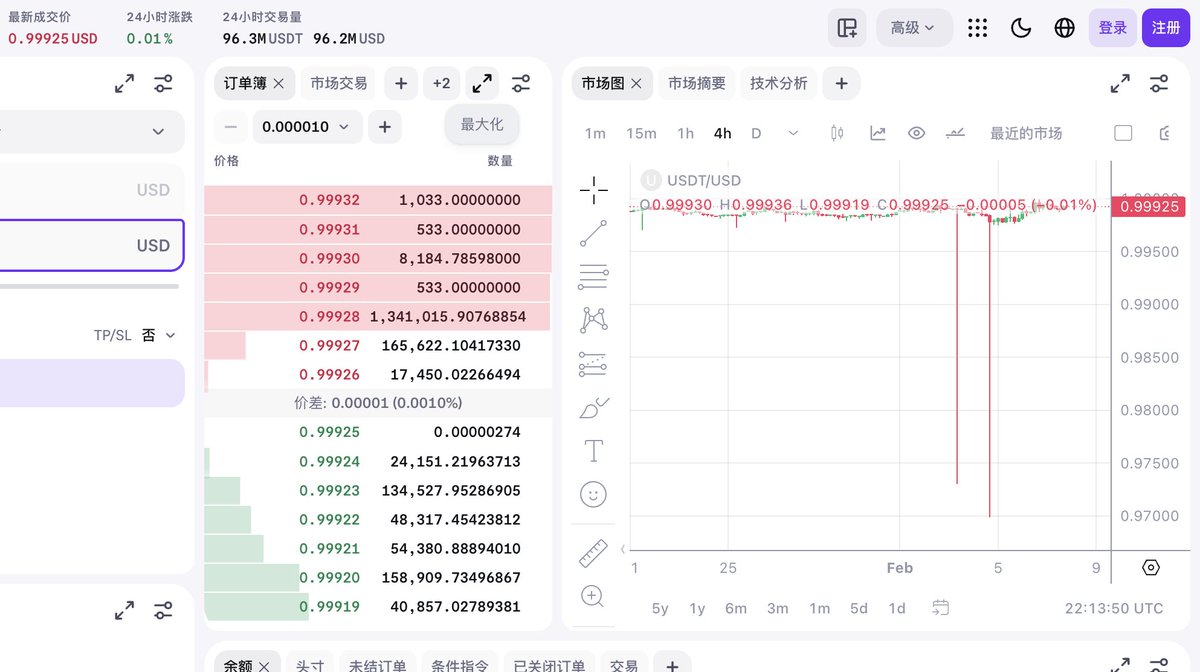This screenshot has width=1200, height=672.
Task: Select the horizontal lines Fibonacci tool
Action: point(593,277)
